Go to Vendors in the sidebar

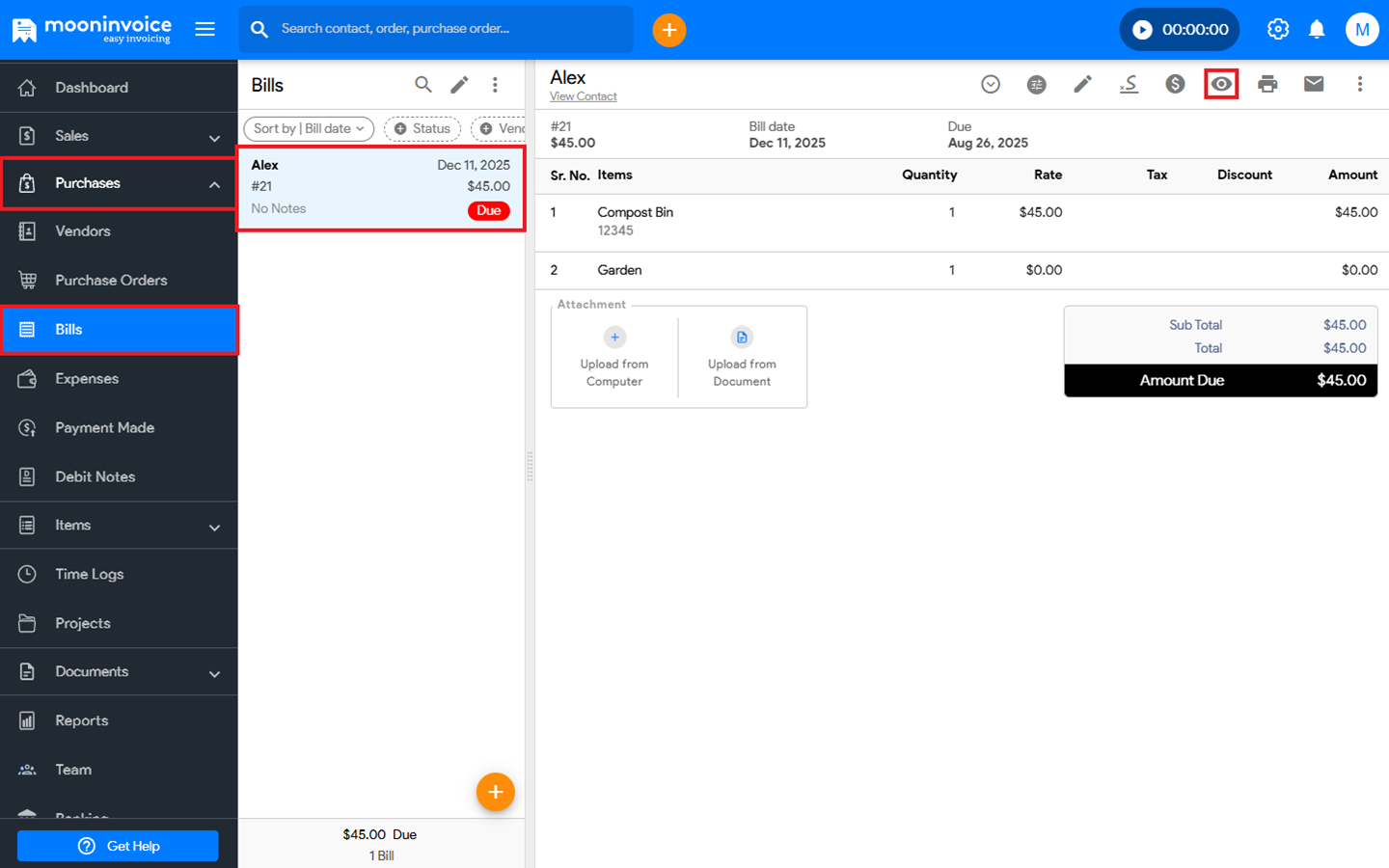83,231
